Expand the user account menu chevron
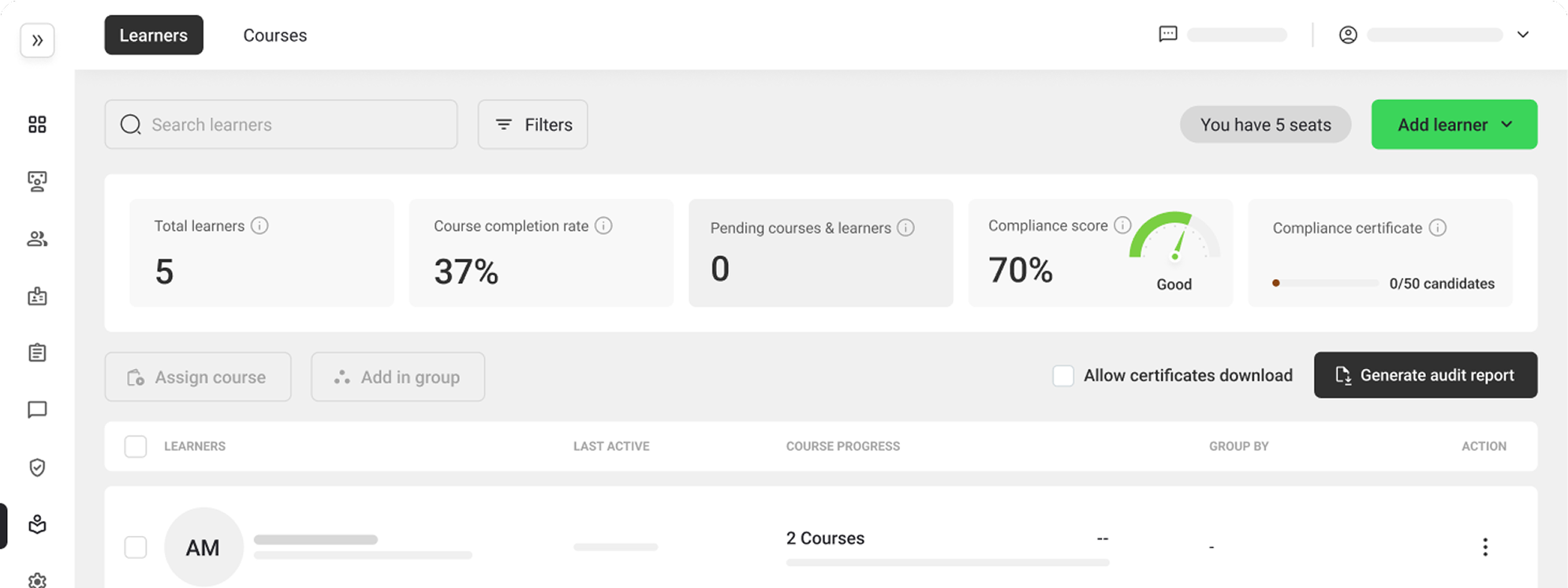This screenshot has width=1568, height=588. coord(1523,35)
